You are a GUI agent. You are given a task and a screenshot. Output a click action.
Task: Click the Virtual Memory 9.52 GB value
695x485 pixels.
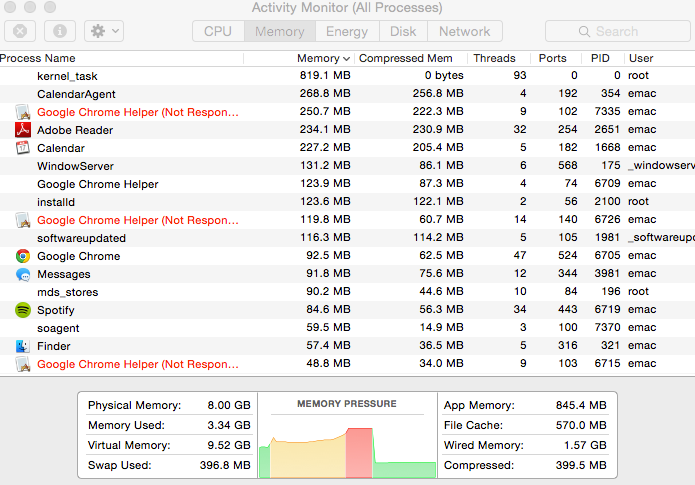(x=229, y=445)
